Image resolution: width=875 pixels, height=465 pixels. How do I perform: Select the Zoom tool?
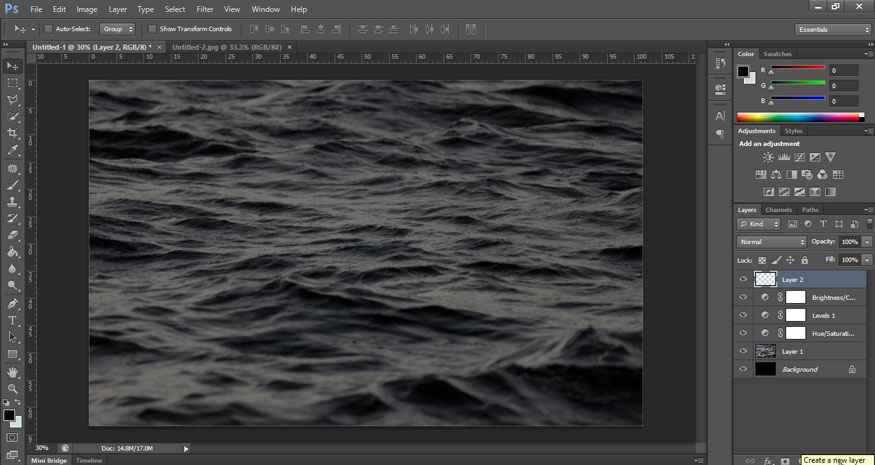12,389
